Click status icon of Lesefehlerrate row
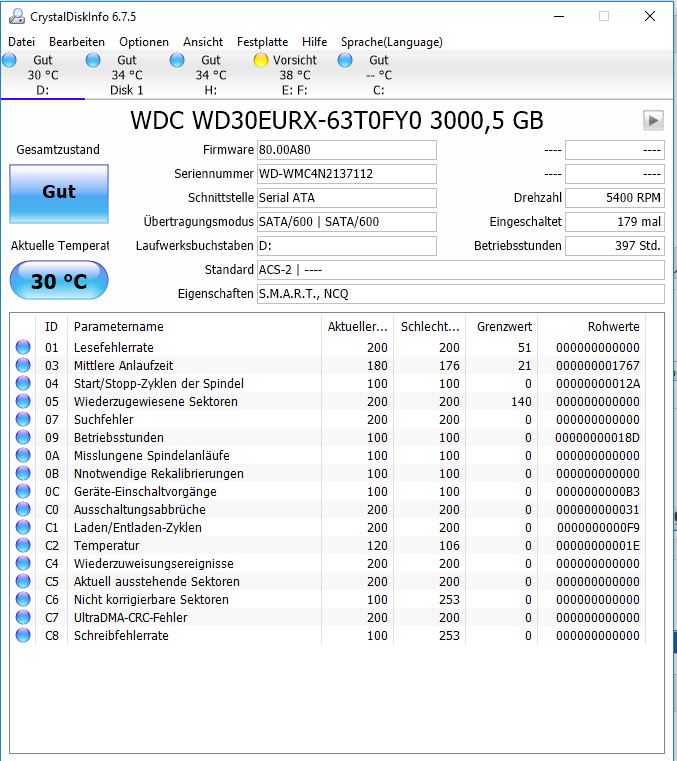Image resolution: width=677 pixels, height=761 pixels. (x=23, y=347)
